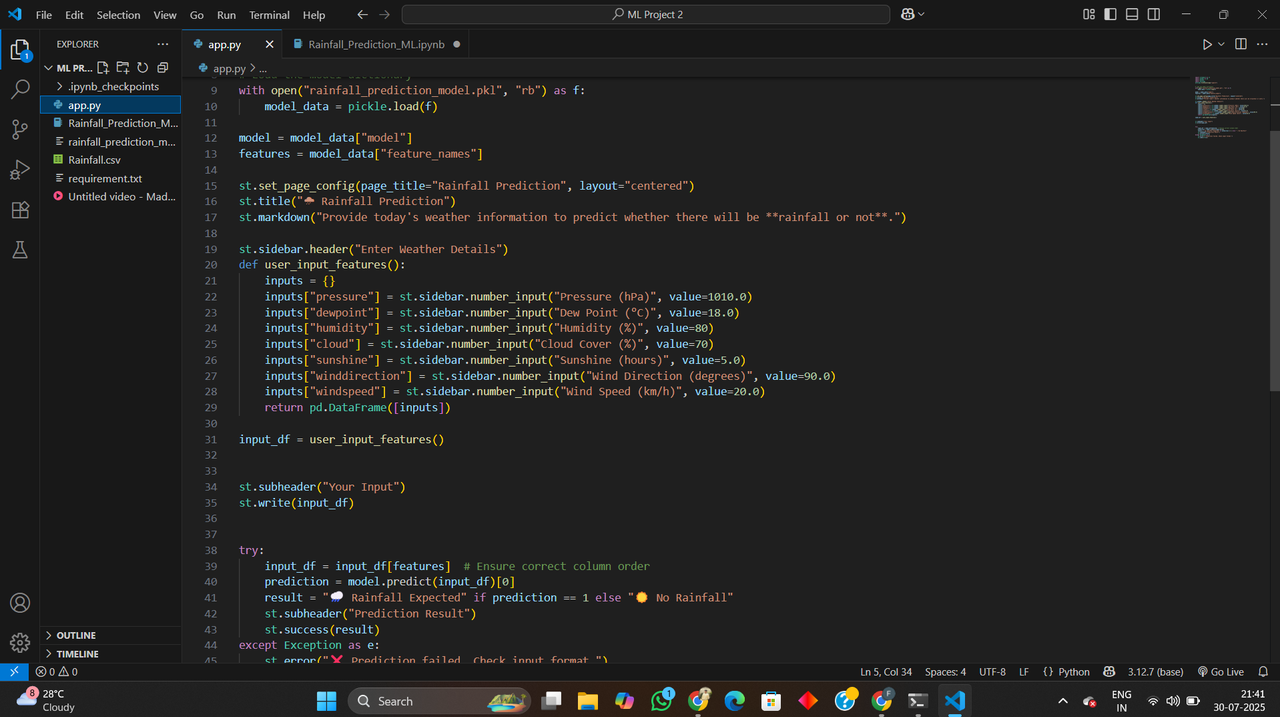Open Microsoft Edge from the taskbar

[735, 701]
